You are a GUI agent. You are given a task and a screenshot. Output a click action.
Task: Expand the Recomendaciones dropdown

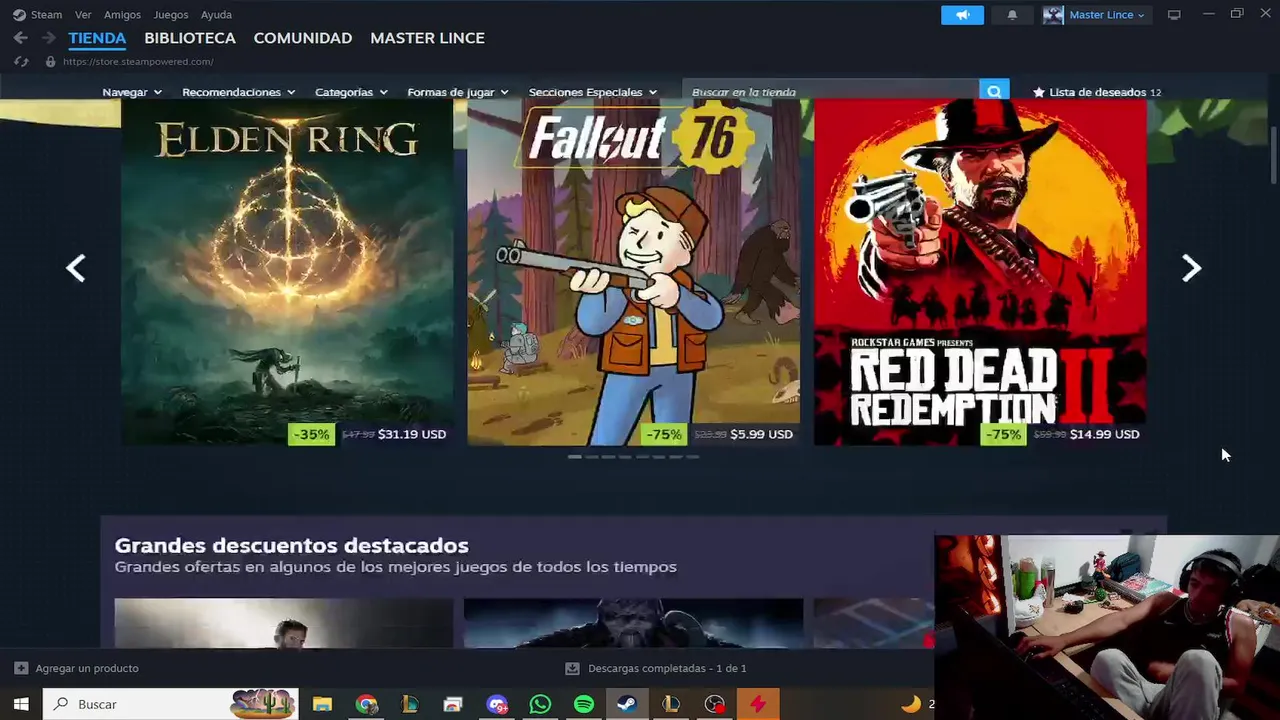pyautogui.click(x=238, y=92)
